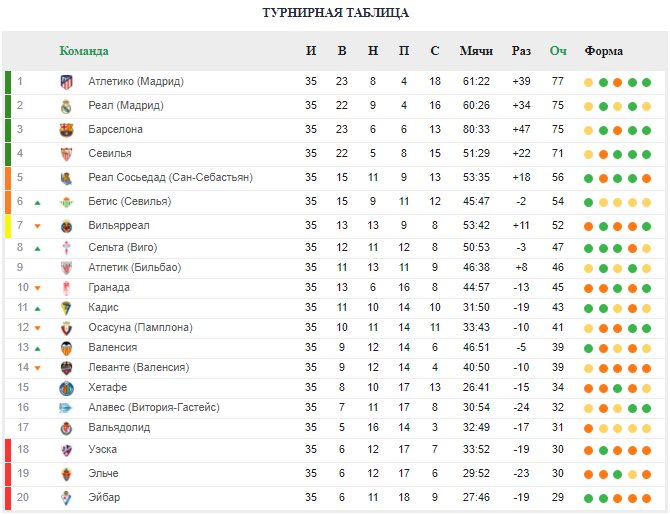The image size is (670, 514).
Task: Click the Sevilla club crest
Action: click(66, 154)
